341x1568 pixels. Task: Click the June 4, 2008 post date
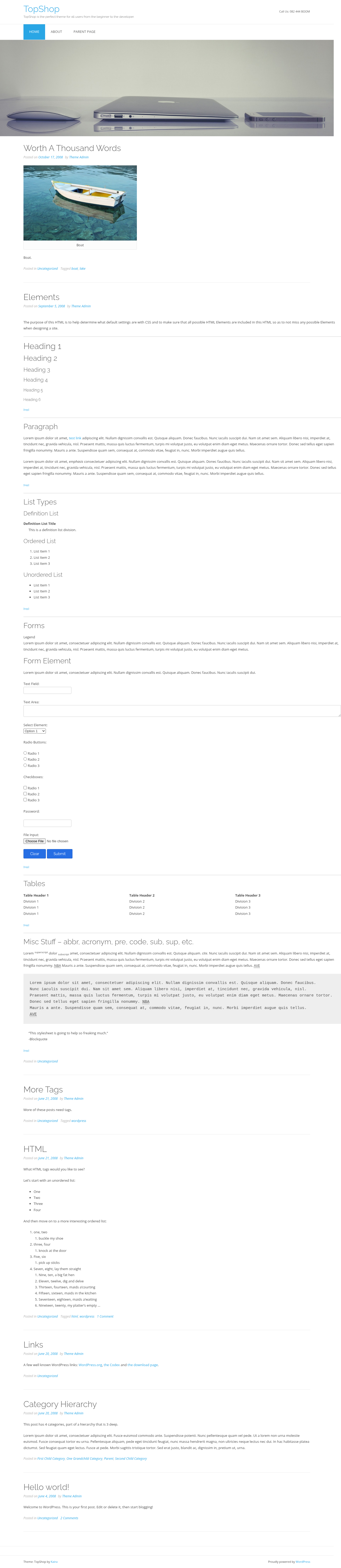47,1496
